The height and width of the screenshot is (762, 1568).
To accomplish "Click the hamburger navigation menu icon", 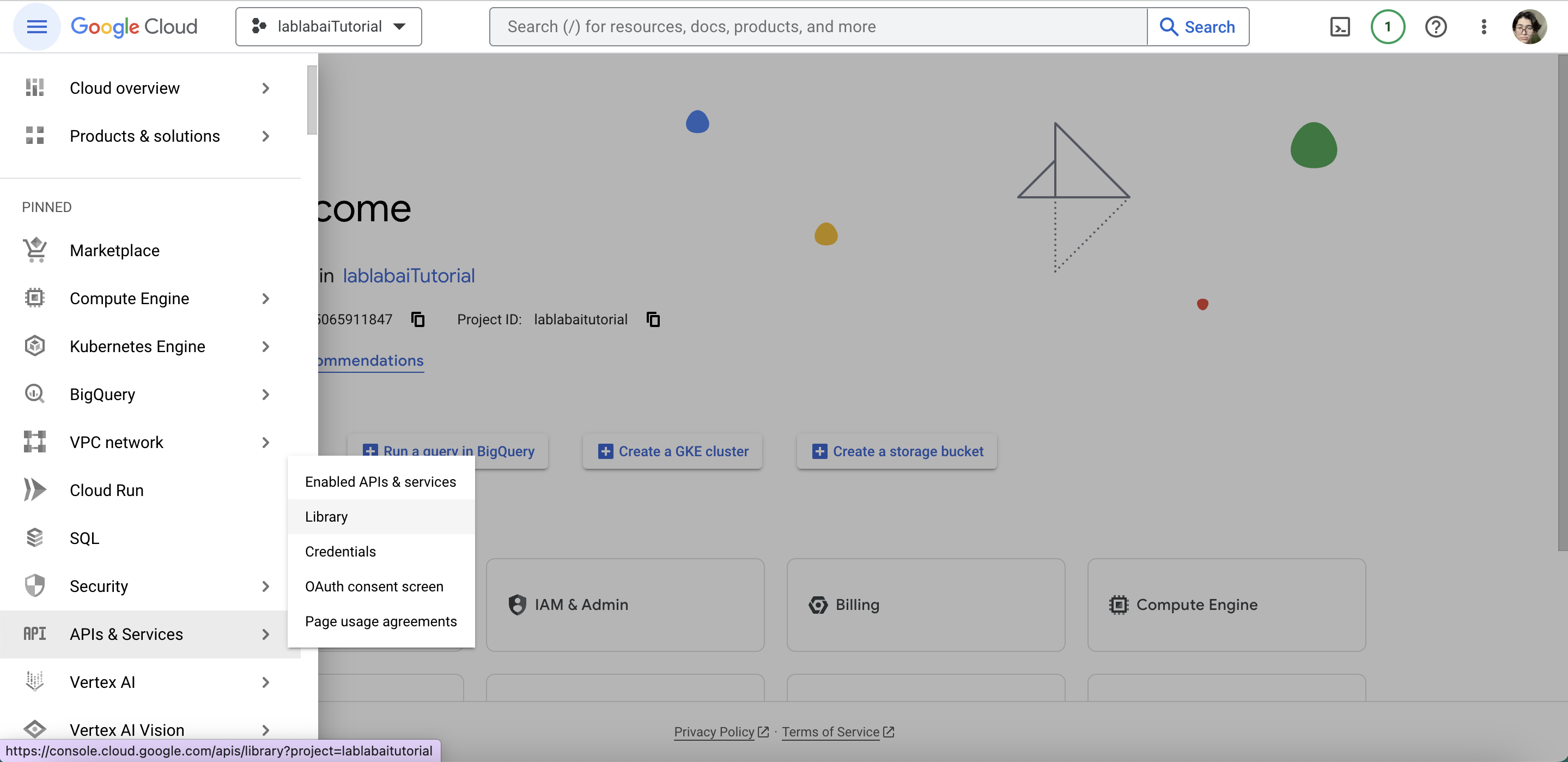I will coord(37,27).
